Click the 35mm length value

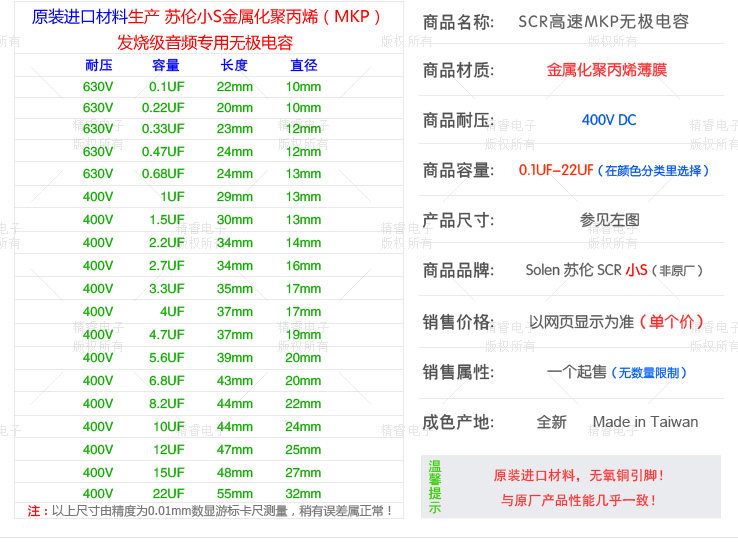(234, 289)
